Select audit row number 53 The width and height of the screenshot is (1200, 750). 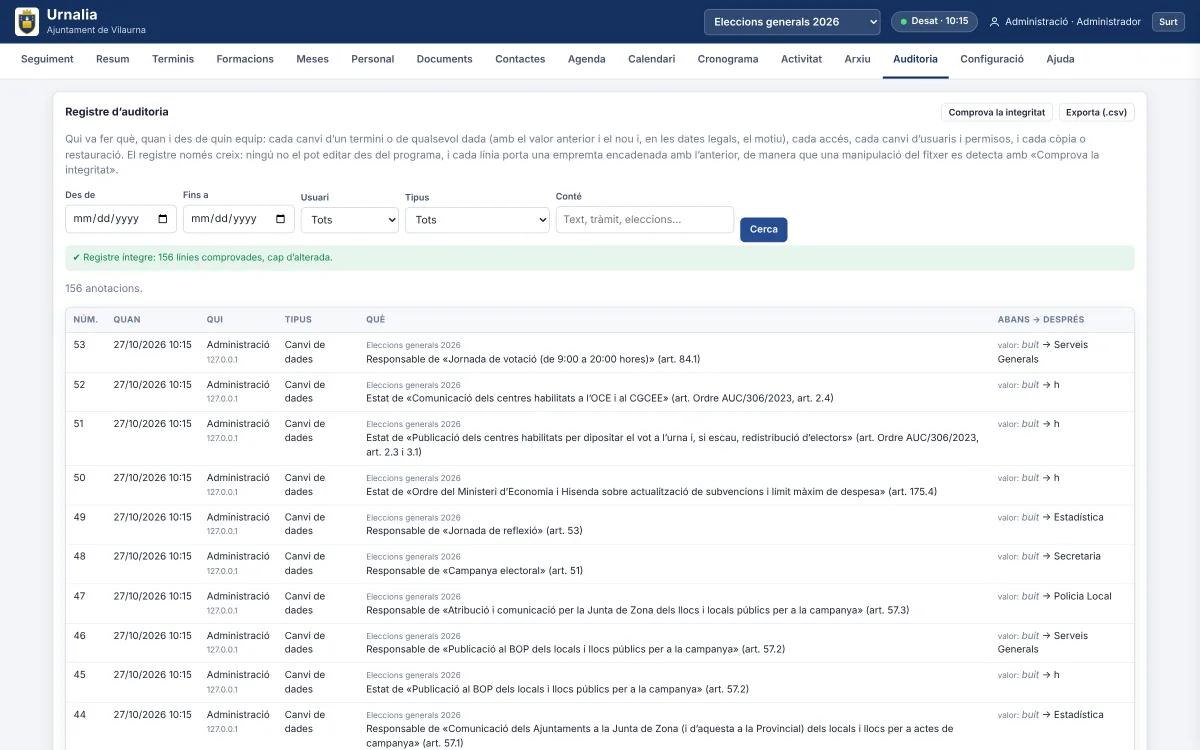tap(600, 352)
